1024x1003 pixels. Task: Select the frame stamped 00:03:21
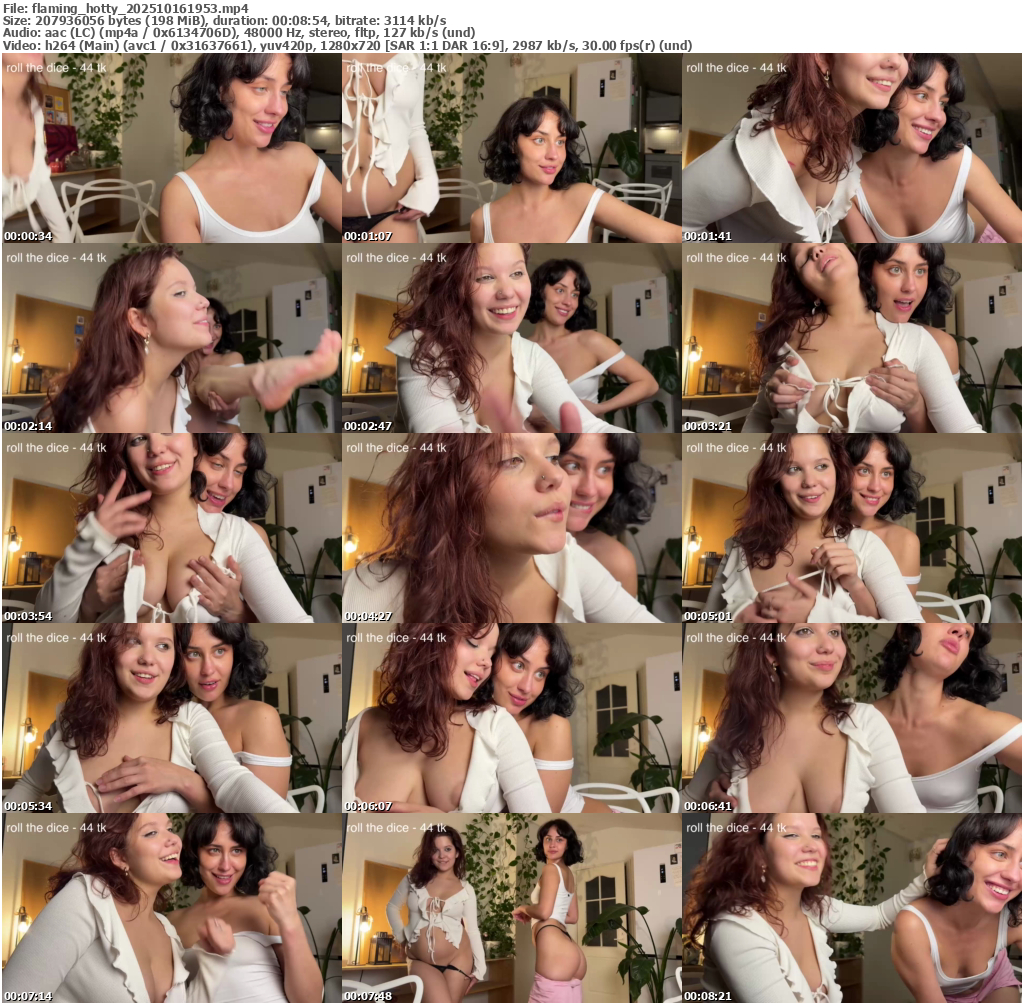click(x=852, y=338)
